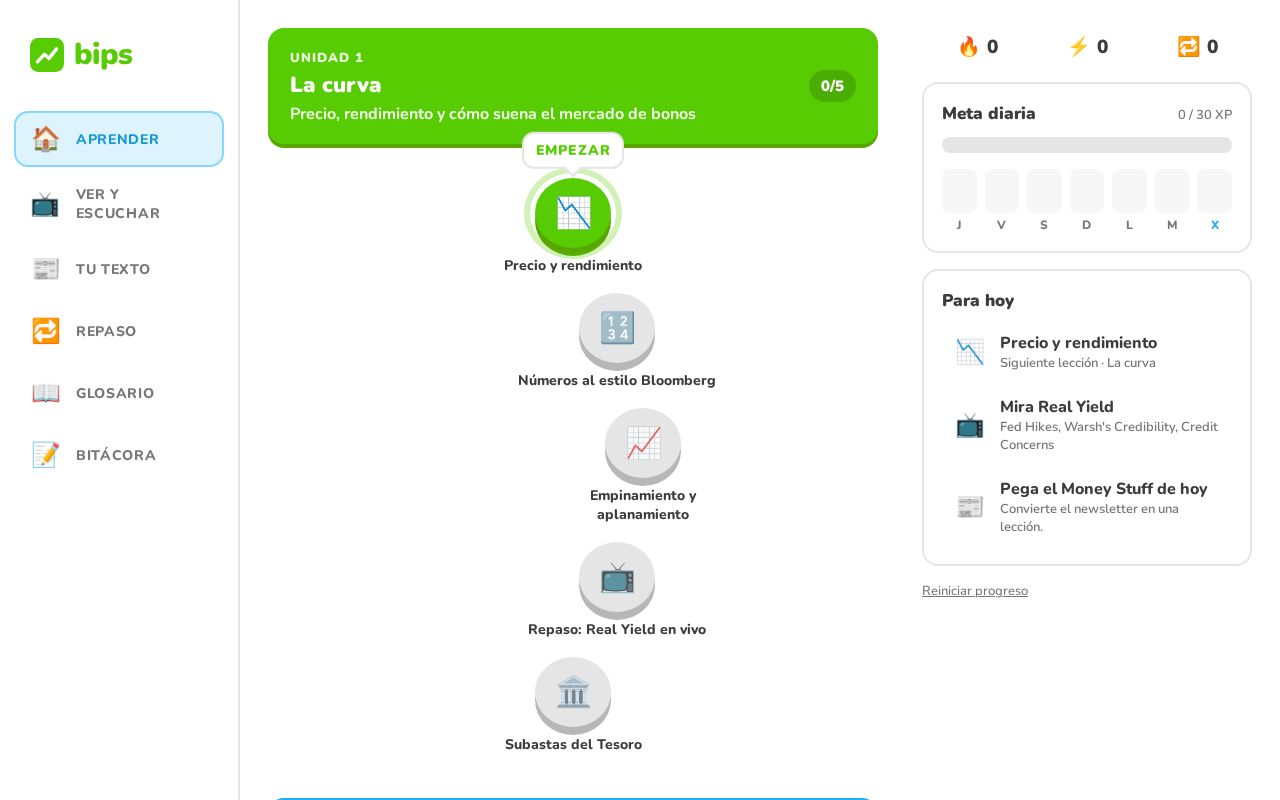Click the 0/5 unit progress badge
The height and width of the screenshot is (800, 1280).
coord(832,86)
